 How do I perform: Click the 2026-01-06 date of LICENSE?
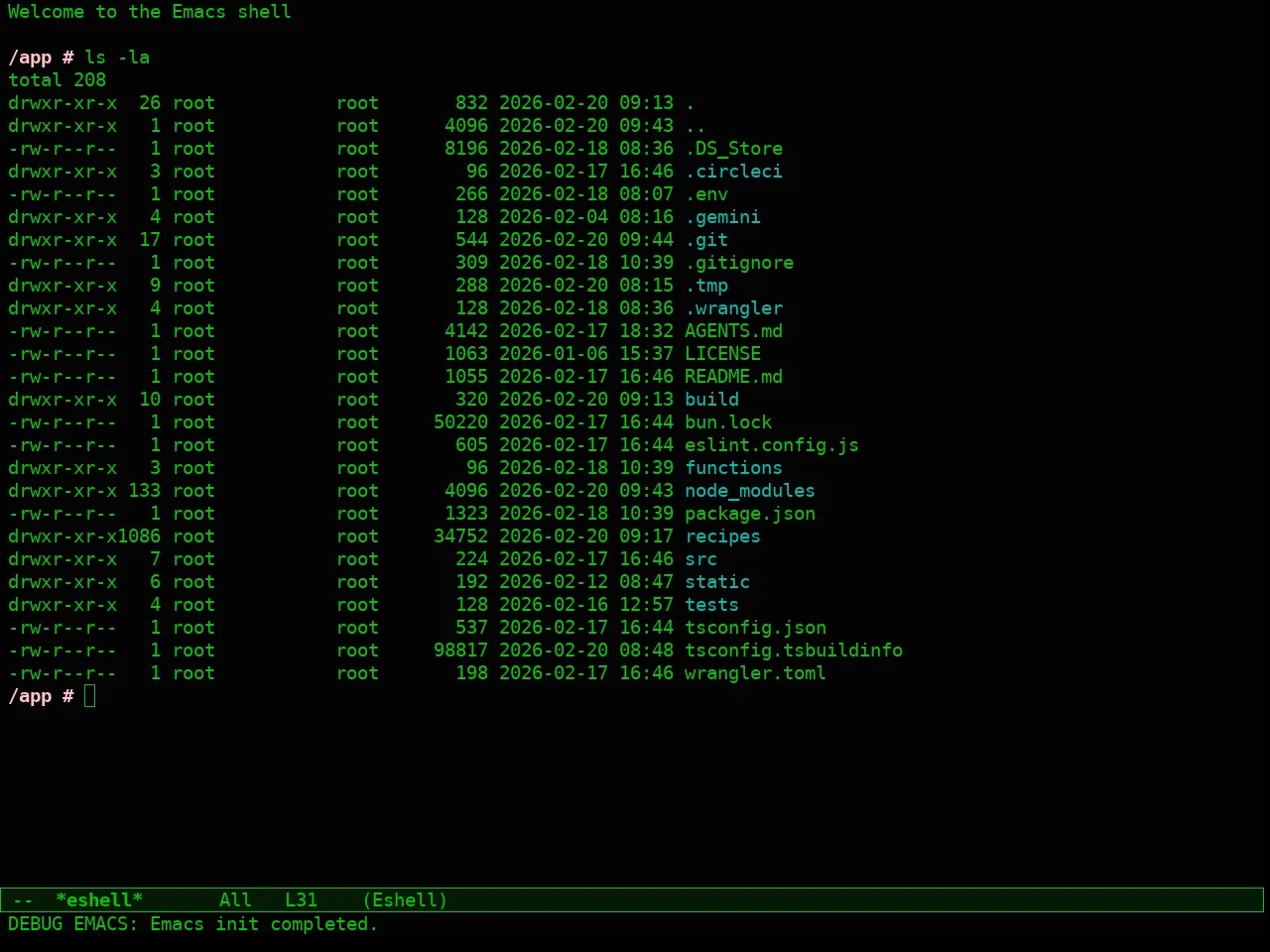(x=554, y=354)
